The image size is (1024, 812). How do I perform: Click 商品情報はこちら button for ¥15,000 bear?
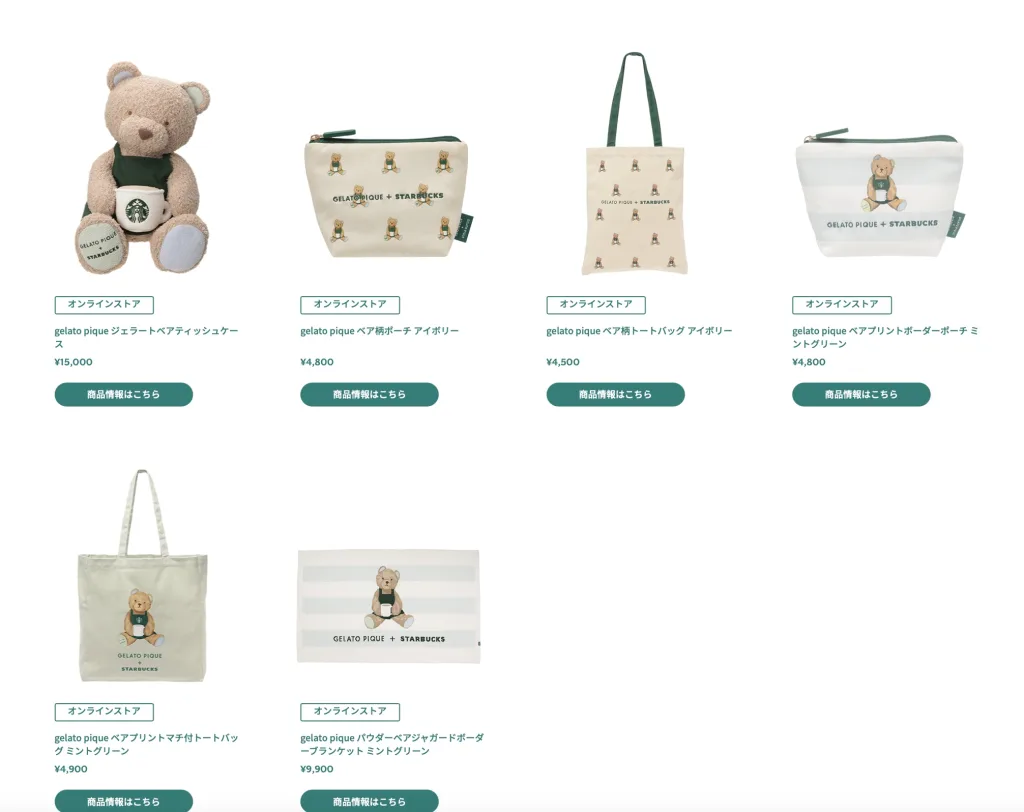pyautogui.click(x=123, y=395)
